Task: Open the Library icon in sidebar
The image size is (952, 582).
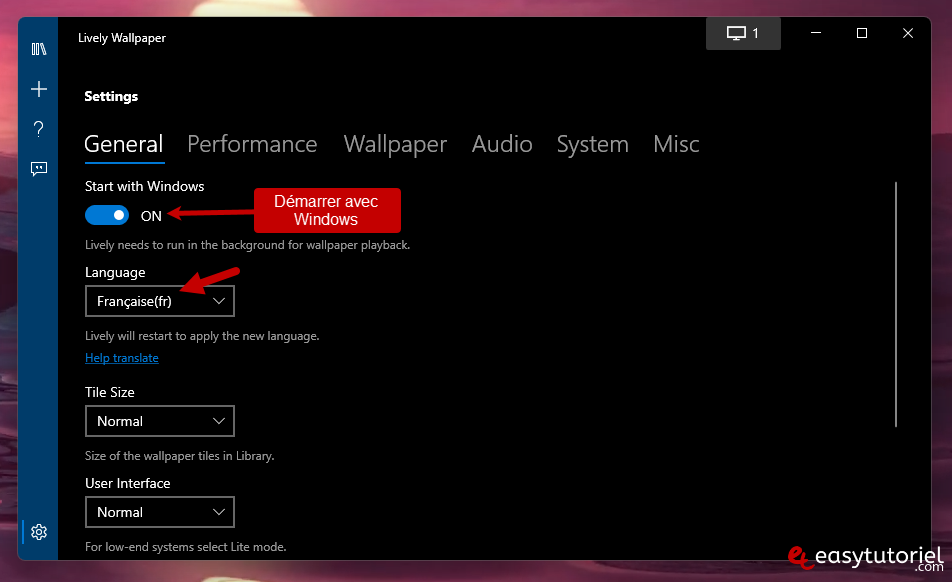Action: (39, 49)
